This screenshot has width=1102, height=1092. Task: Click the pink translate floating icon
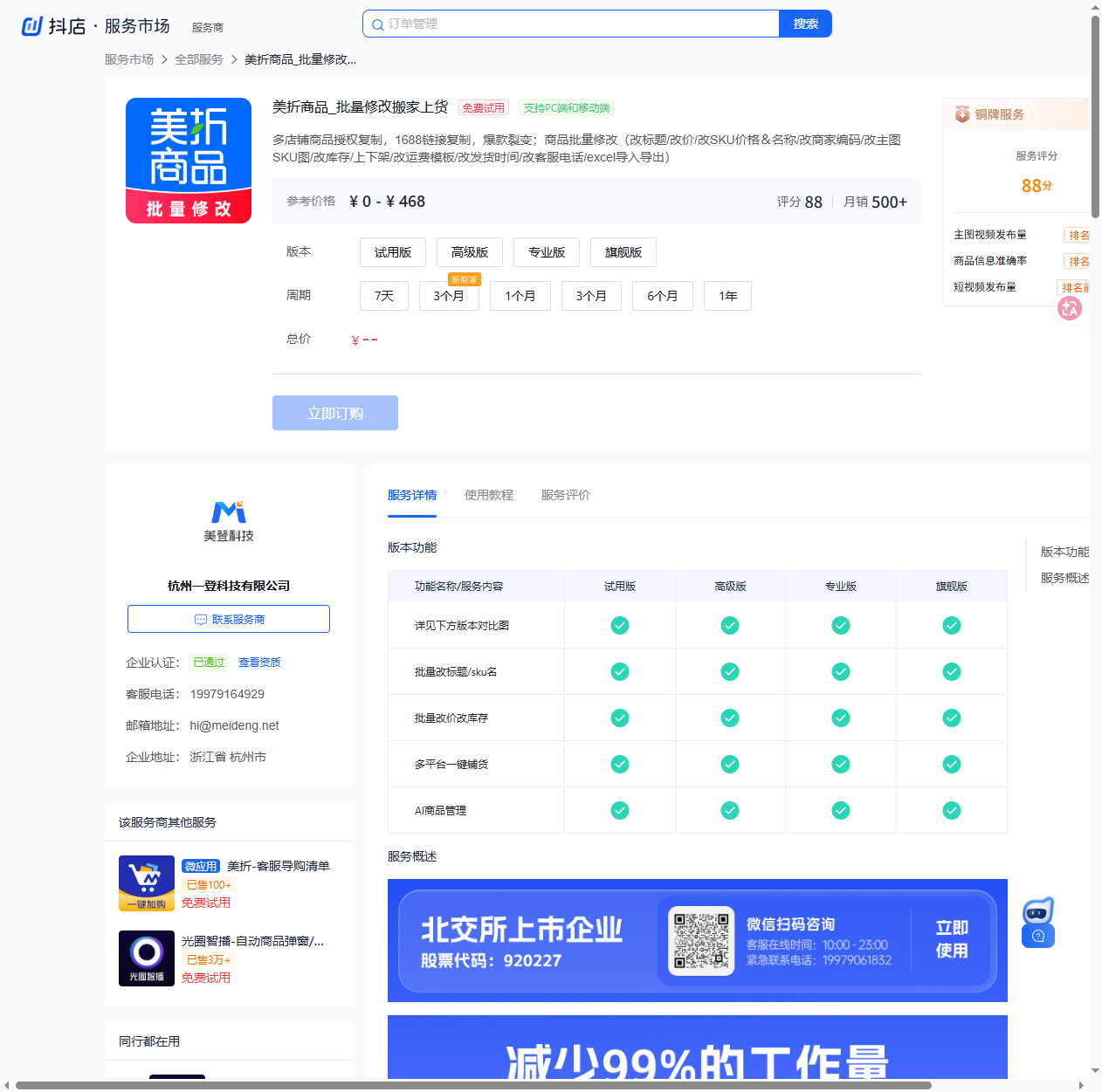click(x=1070, y=308)
